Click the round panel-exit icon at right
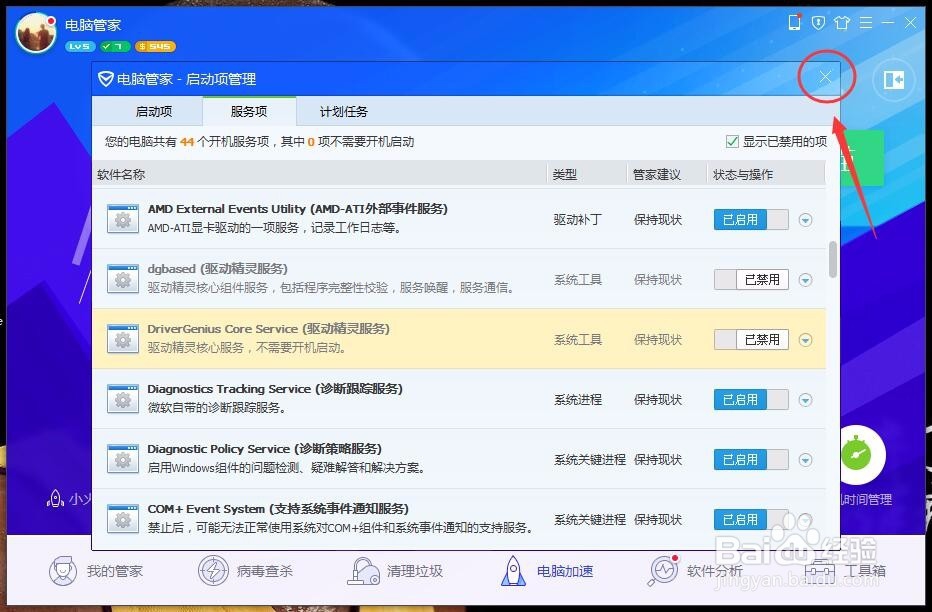 click(894, 80)
